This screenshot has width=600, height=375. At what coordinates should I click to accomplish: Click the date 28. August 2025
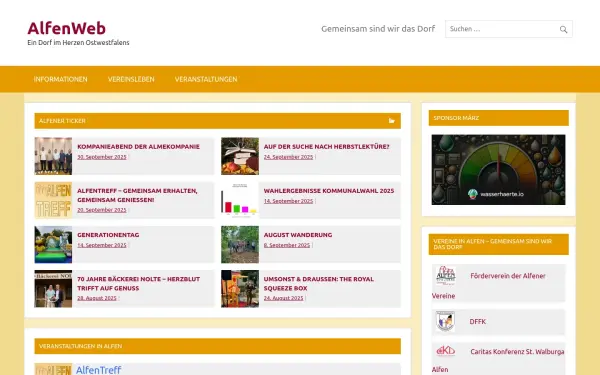click(x=97, y=298)
